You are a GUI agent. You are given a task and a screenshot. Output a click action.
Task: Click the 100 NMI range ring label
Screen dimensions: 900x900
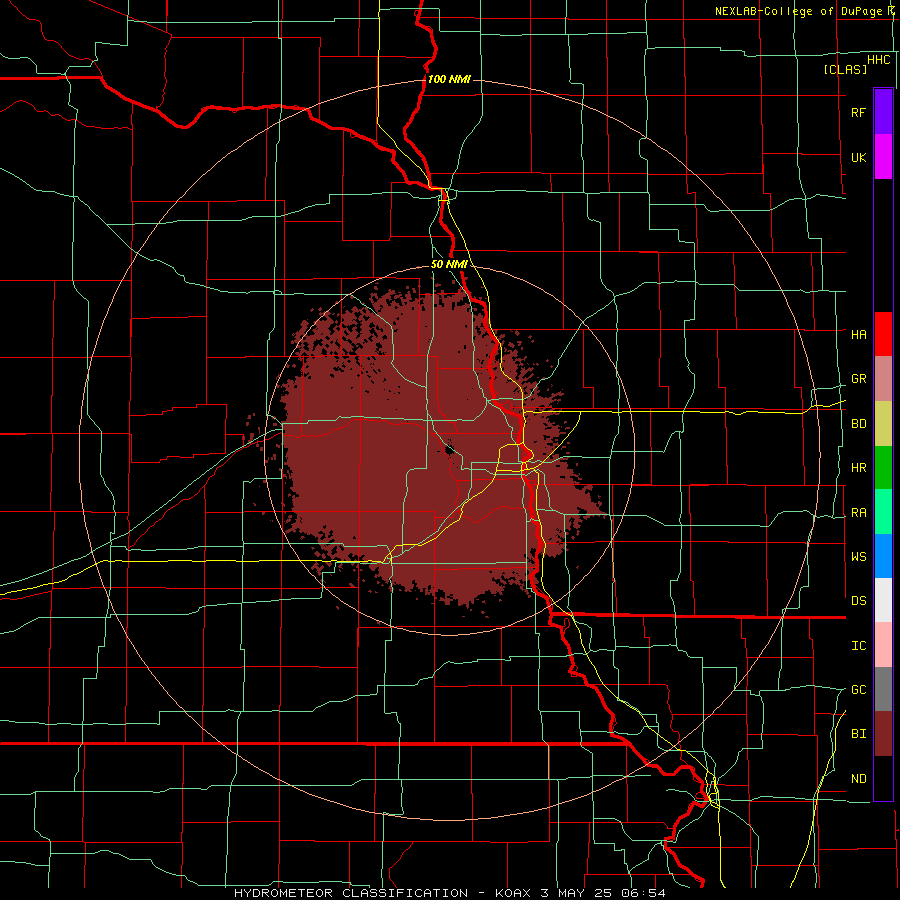pyautogui.click(x=449, y=79)
